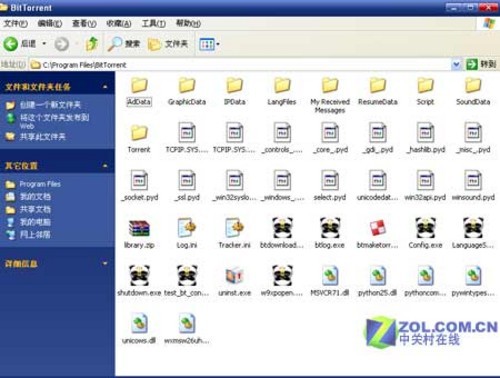Select the IPData folder icon
The height and width of the screenshot is (378, 500).
[x=235, y=85]
